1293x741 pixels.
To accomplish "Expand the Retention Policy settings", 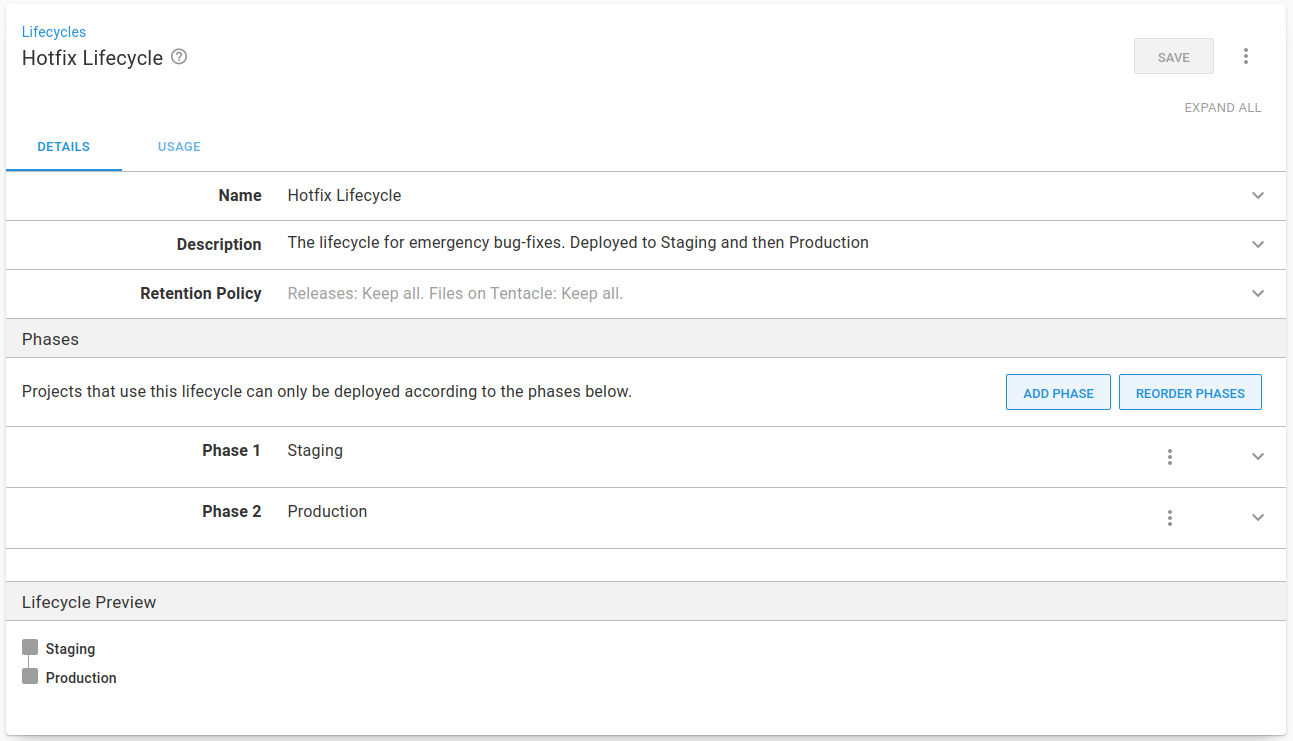I will click(x=1257, y=294).
